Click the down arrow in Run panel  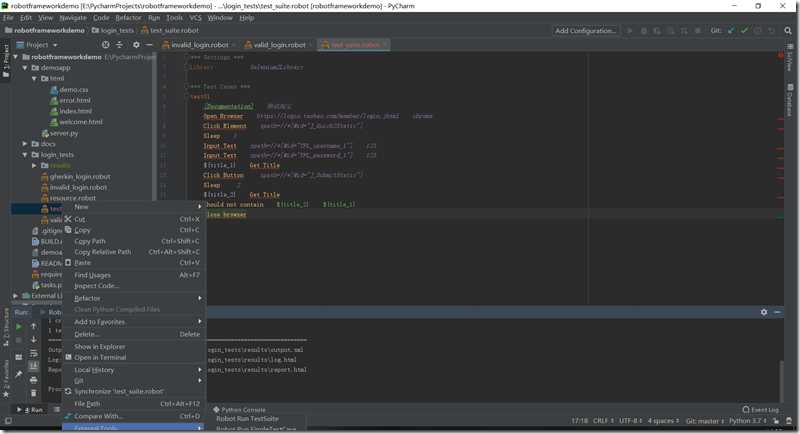click(x=34, y=339)
